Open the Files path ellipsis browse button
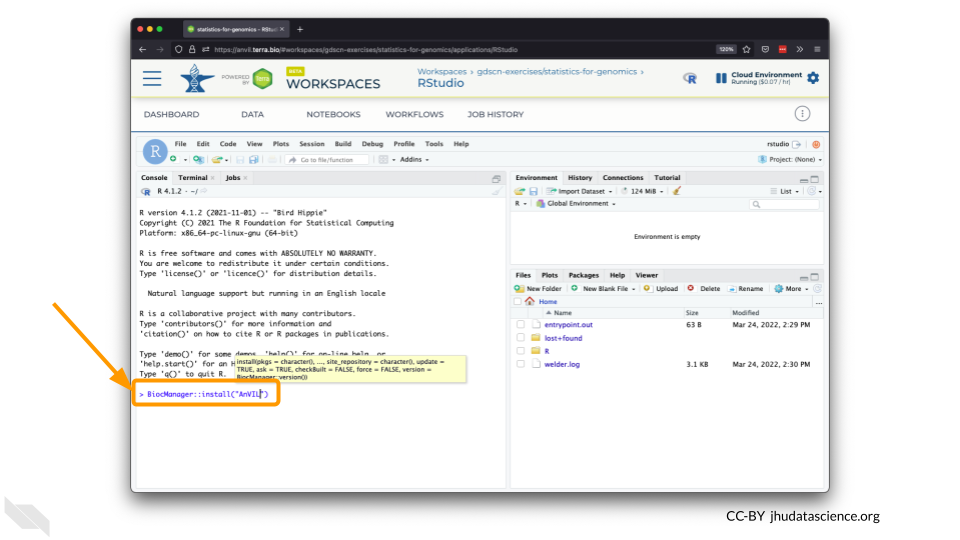The image size is (960, 540). (x=819, y=302)
